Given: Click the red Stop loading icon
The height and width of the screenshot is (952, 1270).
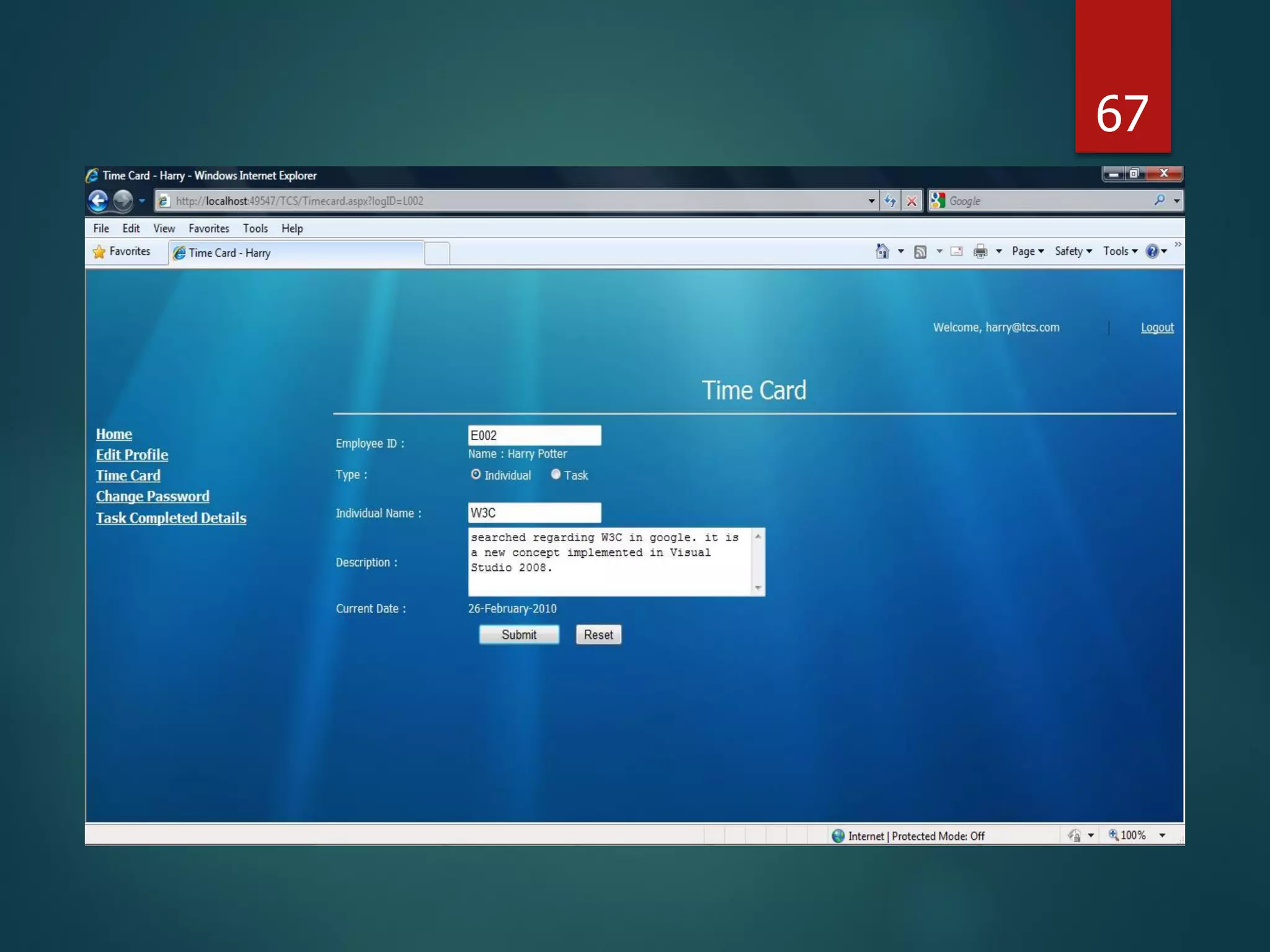Looking at the screenshot, I should point(911,201).
